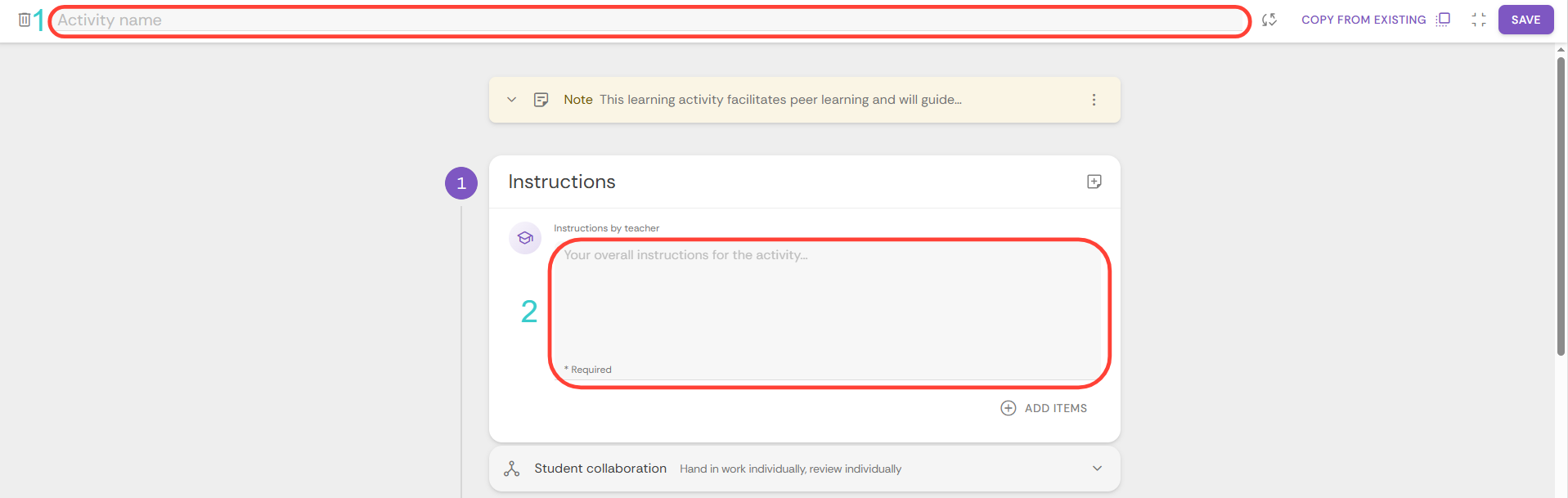The width and height of the screenshot is (1568, 498).
Task: Click the trash icon to delete the activity
Action: pos(25,20)
